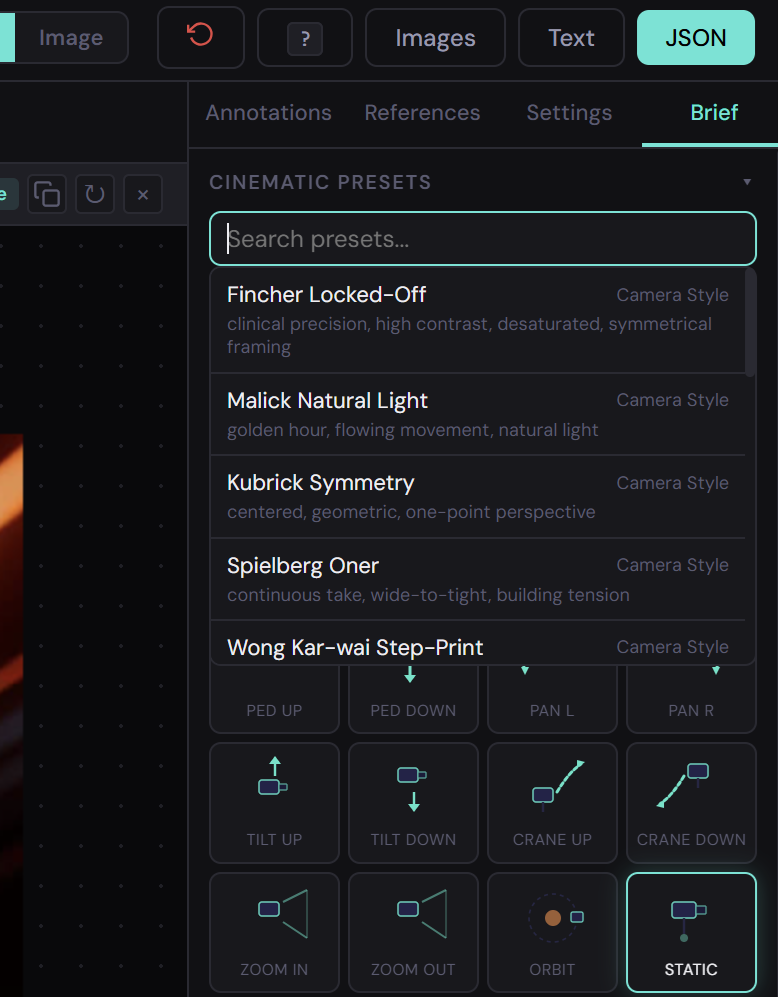
Task: Click the Images button
Action: point(435,38)
